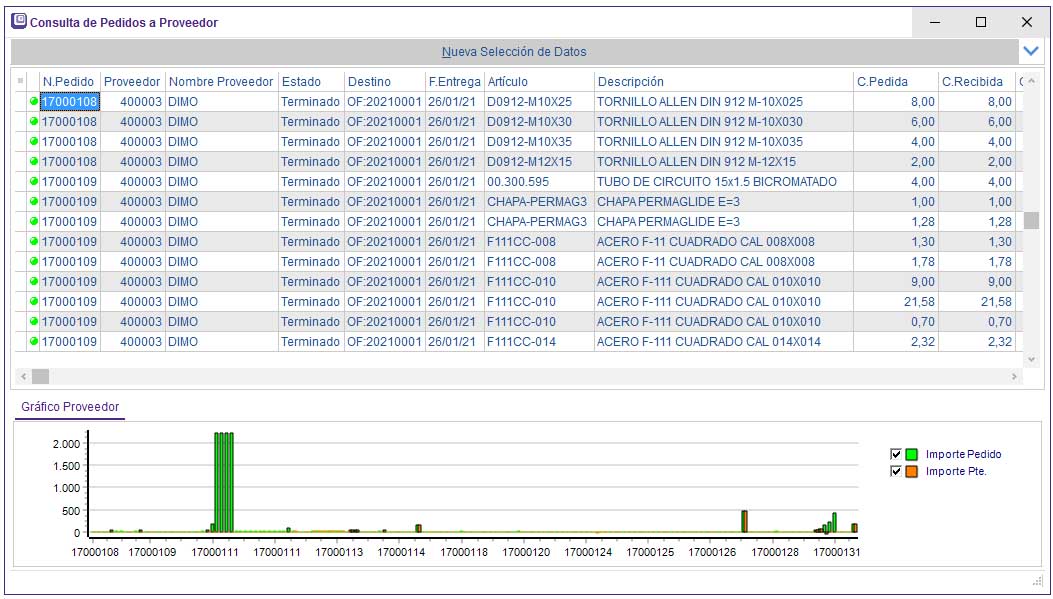This screenshot has height=599, width=1053.
Task: Click green status dot of the D0912-M10X25 row
Action: coord(34,102)
